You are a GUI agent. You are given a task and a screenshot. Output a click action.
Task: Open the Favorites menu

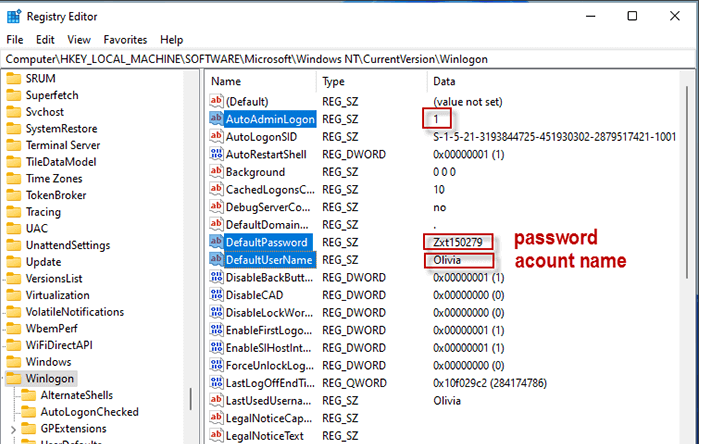point(125,39)
